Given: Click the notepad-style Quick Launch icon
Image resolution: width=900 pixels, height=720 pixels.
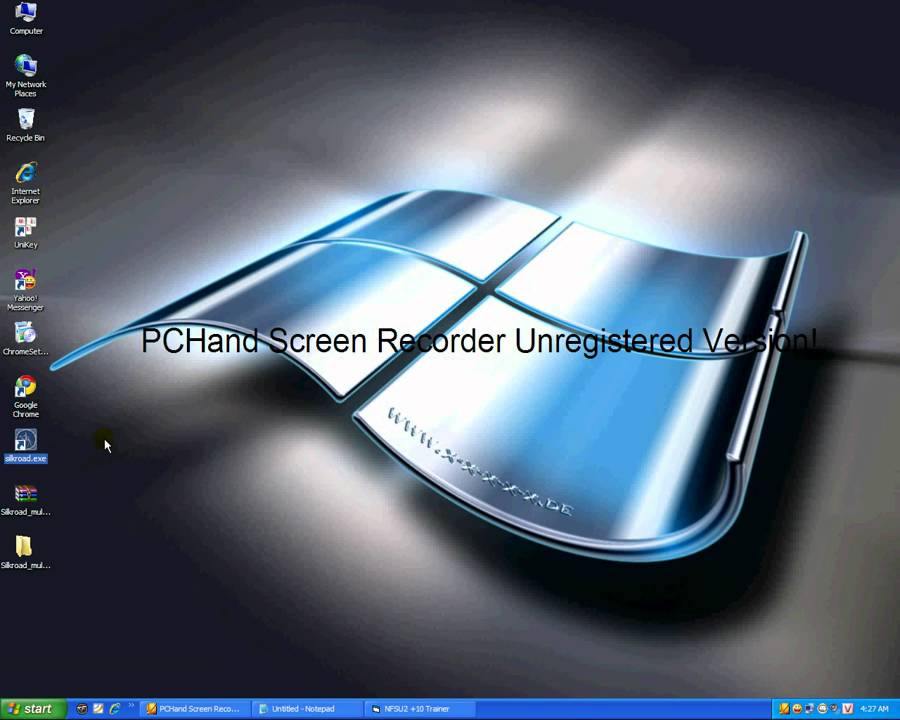Looking at the screenshot, I should coord(98,709).
